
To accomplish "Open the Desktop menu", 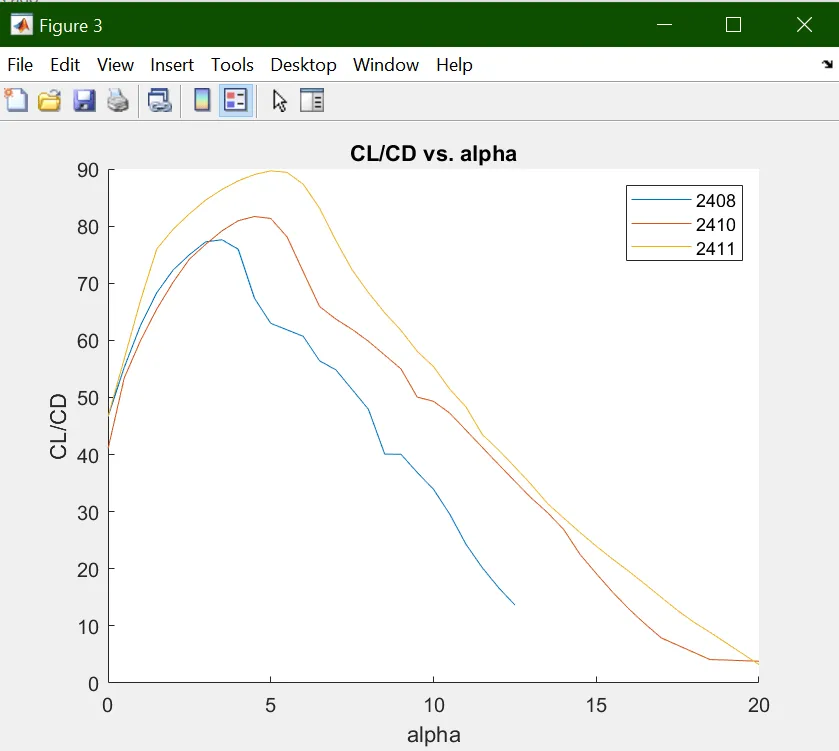I will 303,65.
